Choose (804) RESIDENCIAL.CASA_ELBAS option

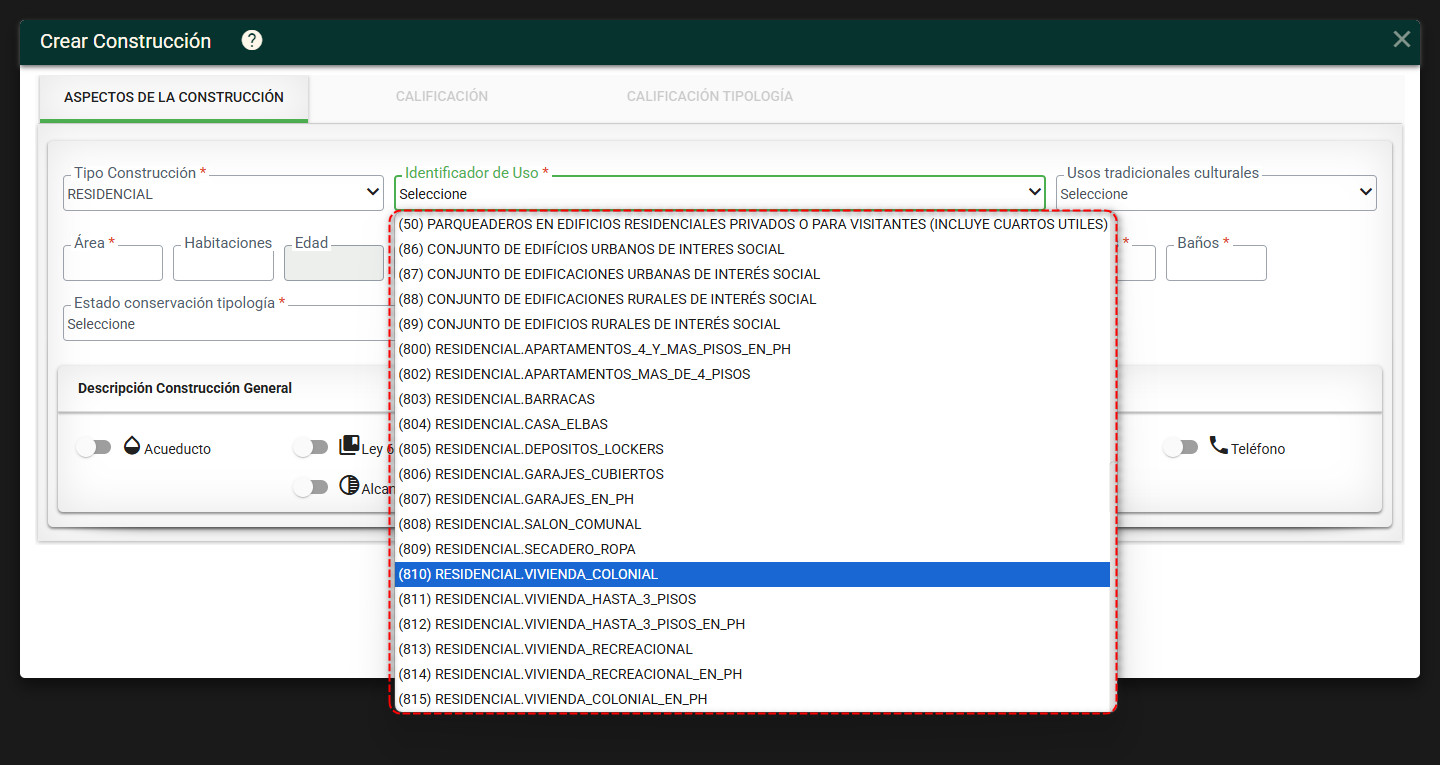[753, 424]
